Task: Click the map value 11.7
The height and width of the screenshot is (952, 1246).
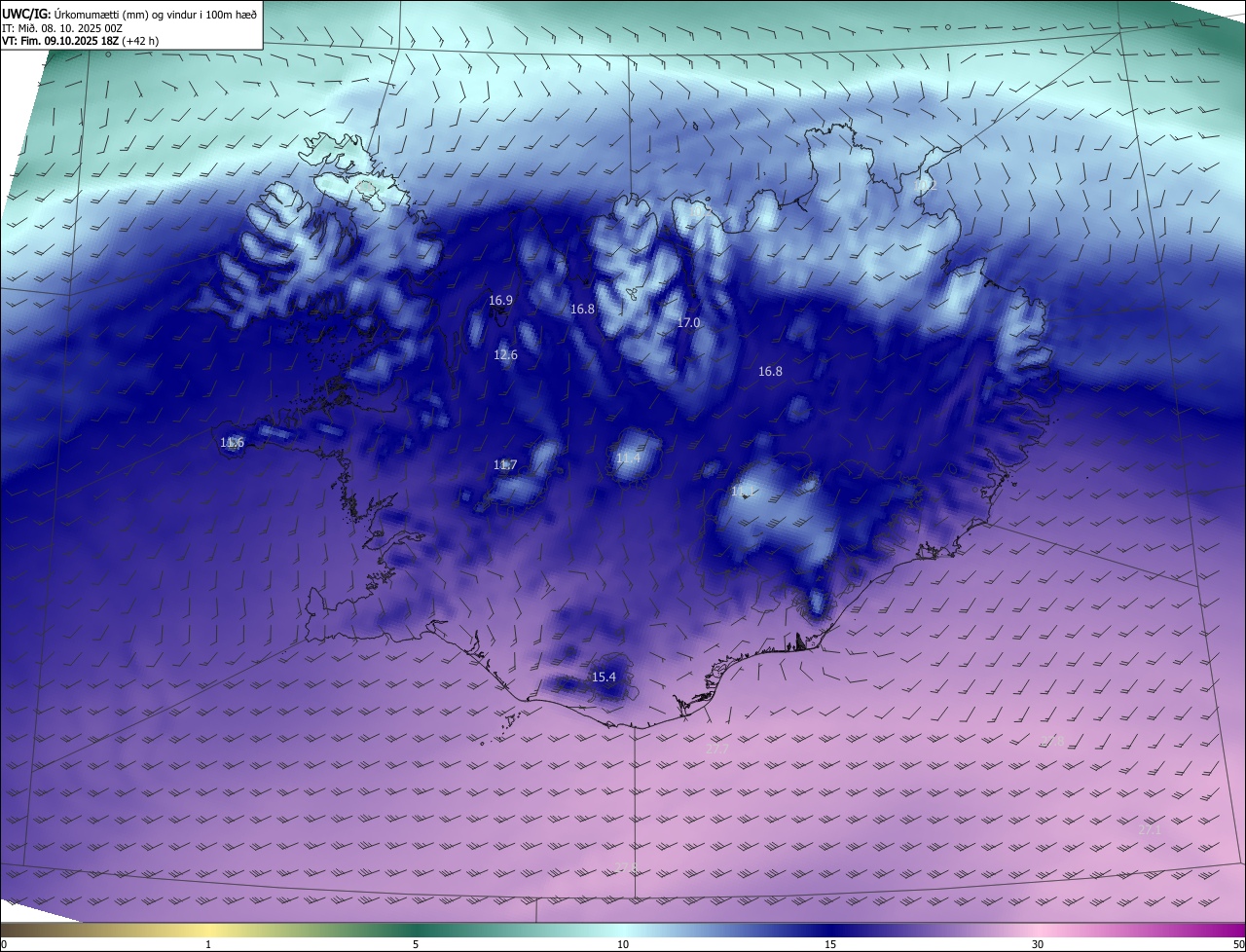Action: coord(504,465)
